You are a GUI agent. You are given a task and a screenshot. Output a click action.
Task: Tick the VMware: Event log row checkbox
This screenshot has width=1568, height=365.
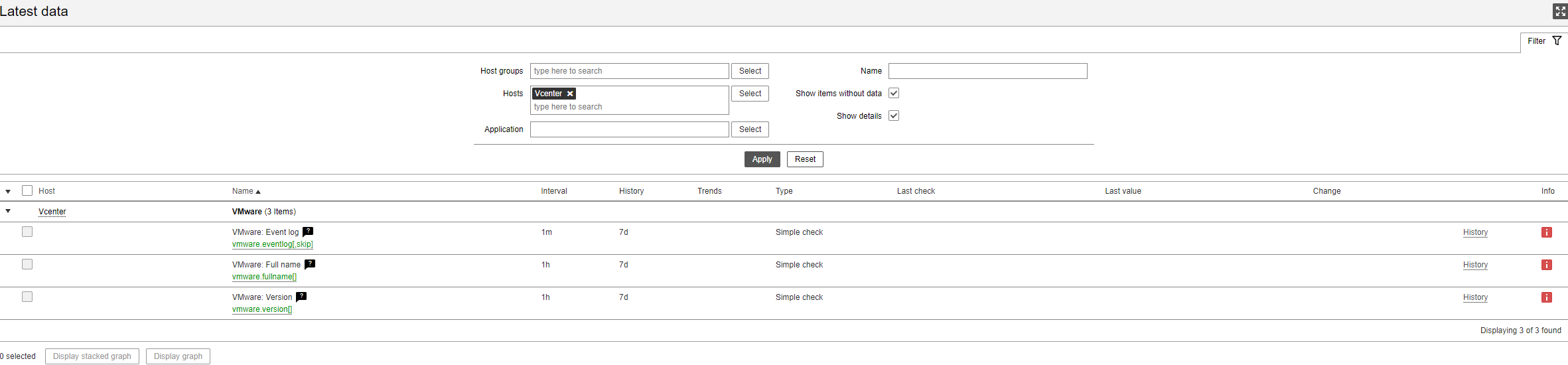[27, 232]
